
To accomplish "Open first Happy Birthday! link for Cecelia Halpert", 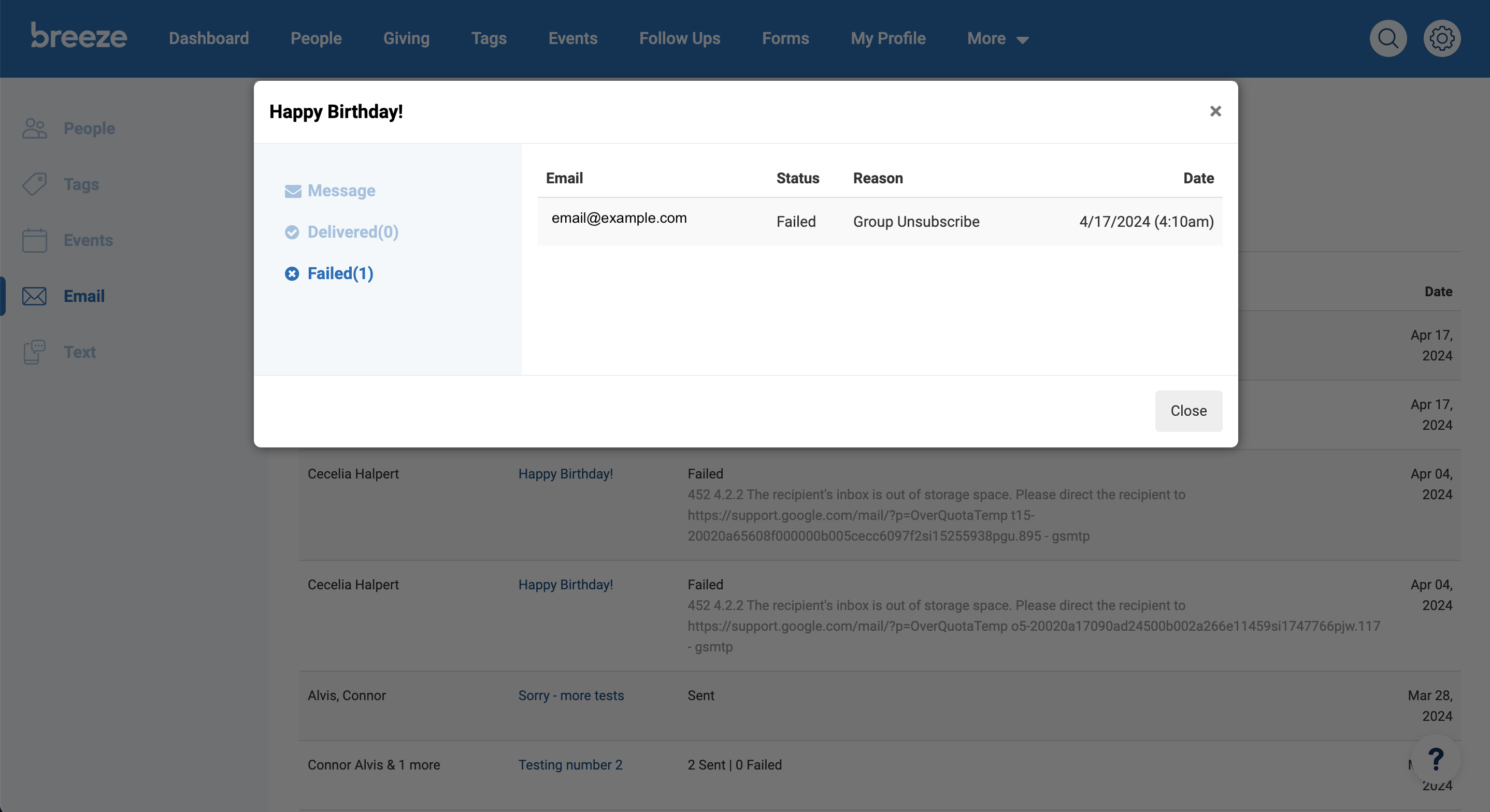I will [566, 474].
